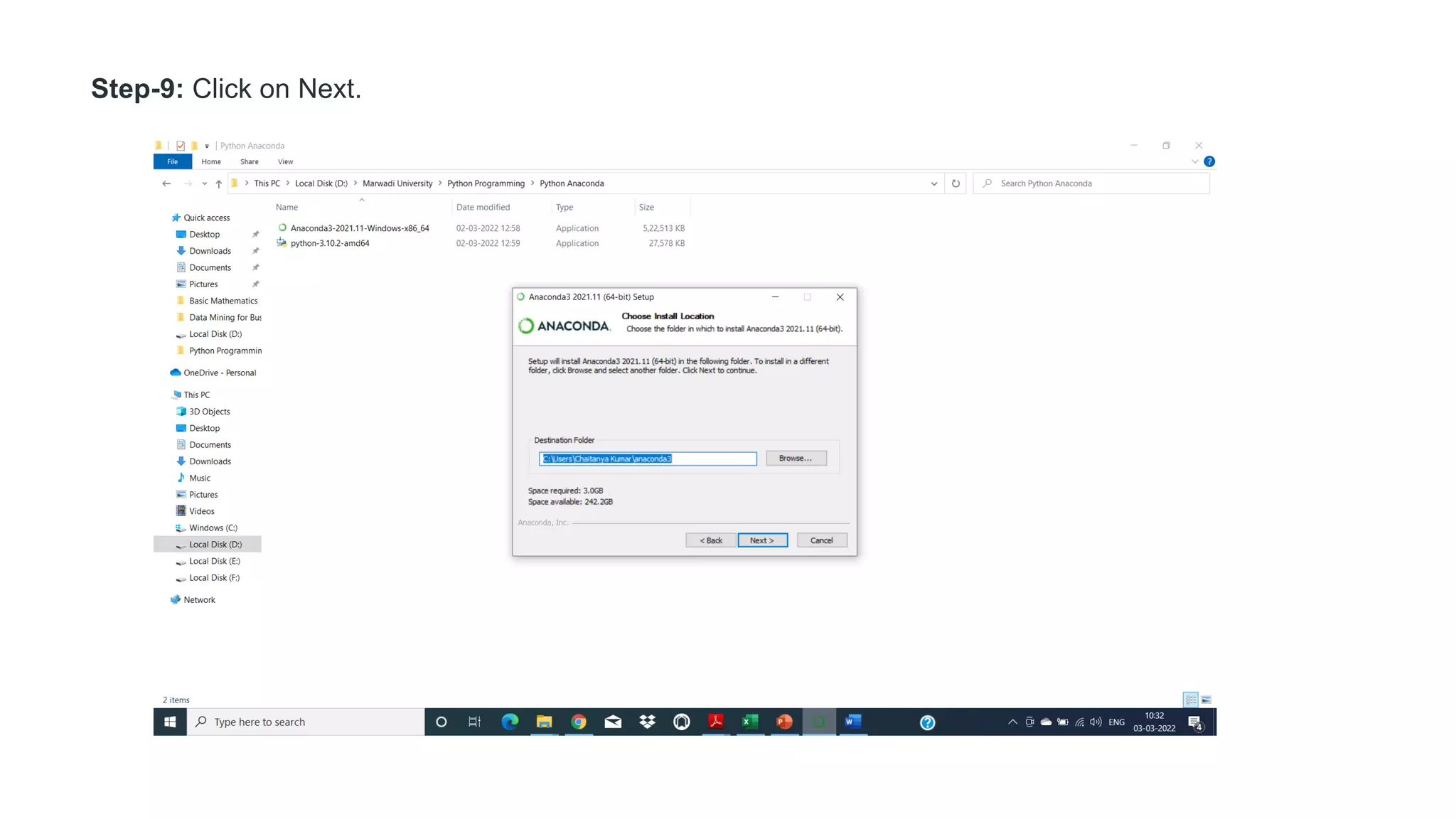1456x819 pixels.
Task: Open PowerPoint from the taskbar
Action: coord(784,722)
